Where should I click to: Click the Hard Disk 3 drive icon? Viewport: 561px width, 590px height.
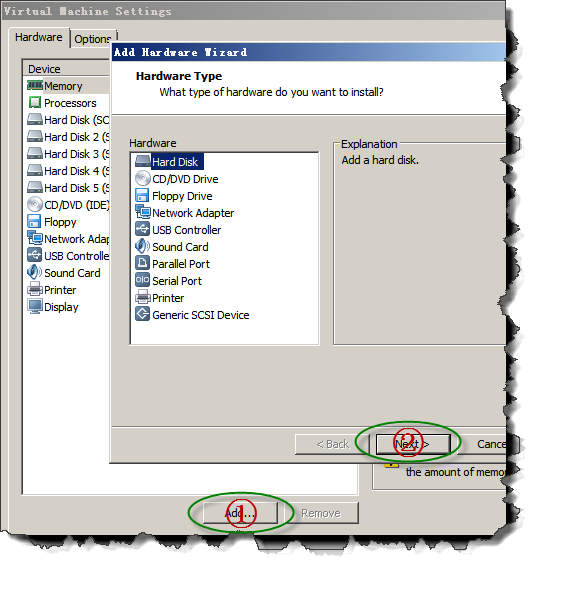pyautogui.click(x=35, y=154)
